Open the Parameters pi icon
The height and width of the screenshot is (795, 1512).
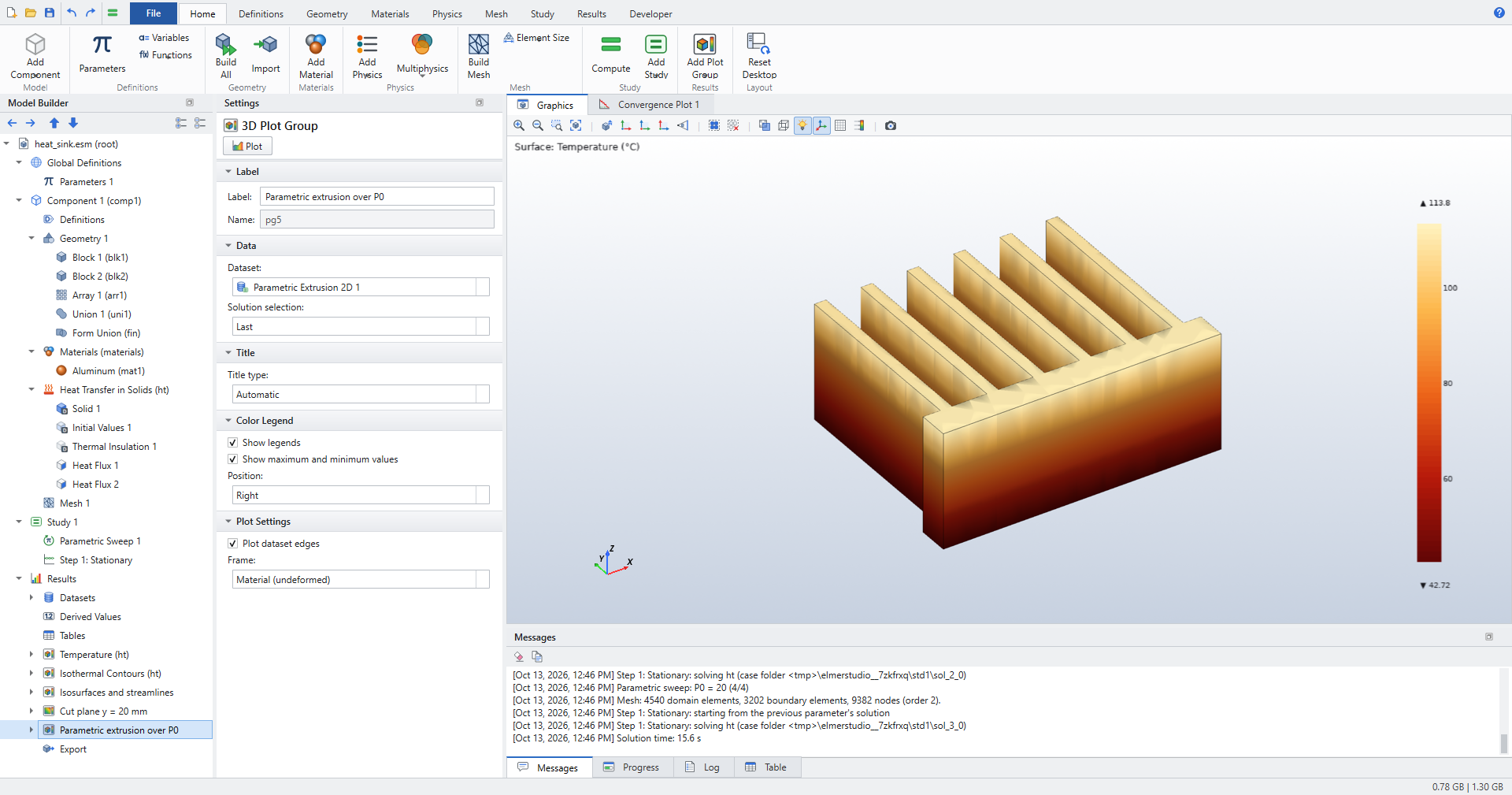tap(102, 54)
